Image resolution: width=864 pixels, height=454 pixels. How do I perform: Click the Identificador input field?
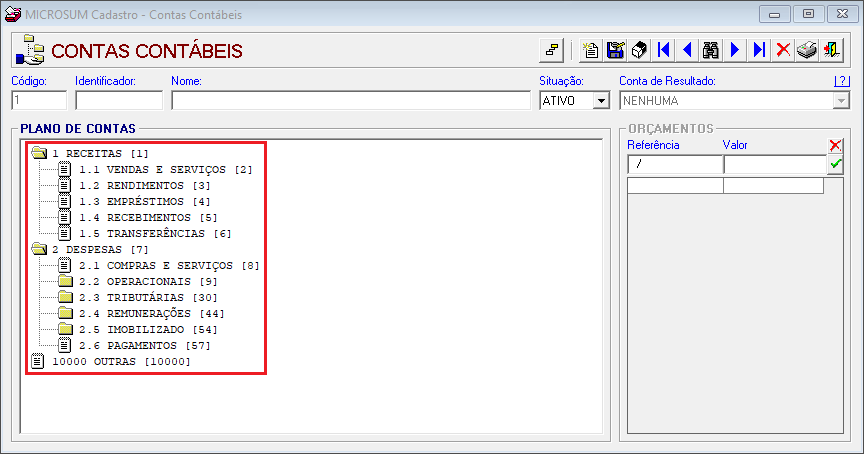119,100
